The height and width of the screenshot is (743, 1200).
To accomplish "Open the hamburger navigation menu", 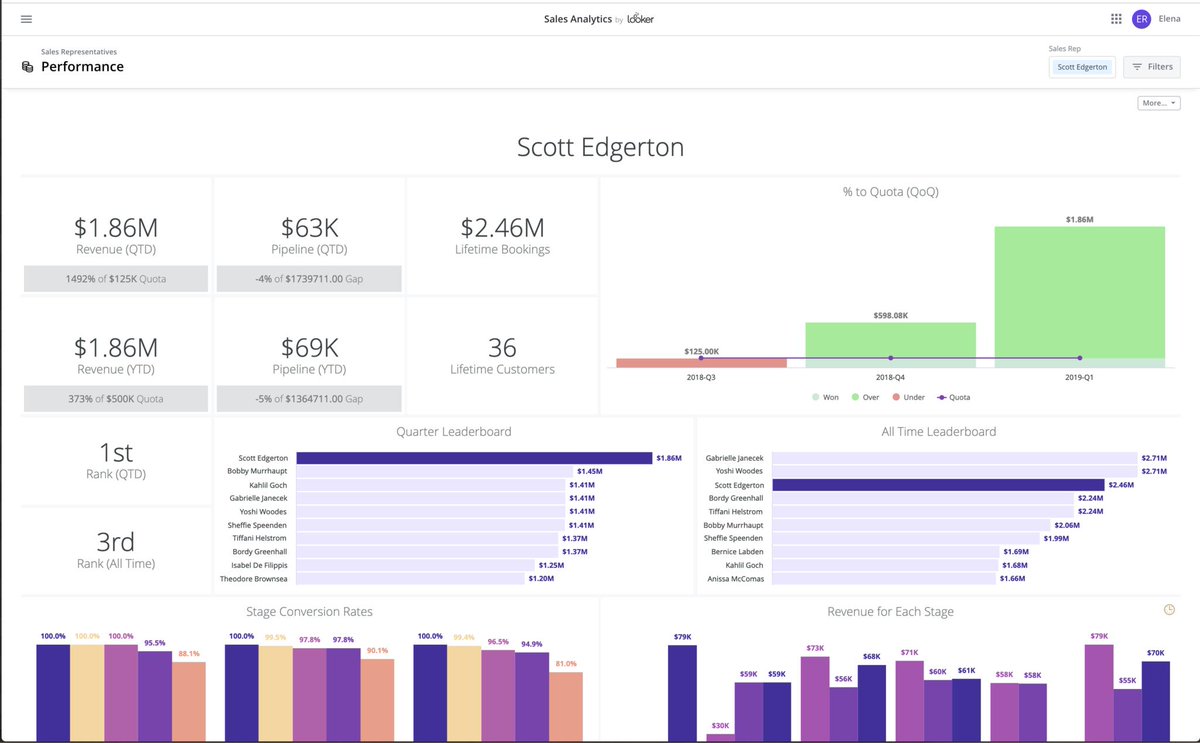I will (x=26, y=19).
